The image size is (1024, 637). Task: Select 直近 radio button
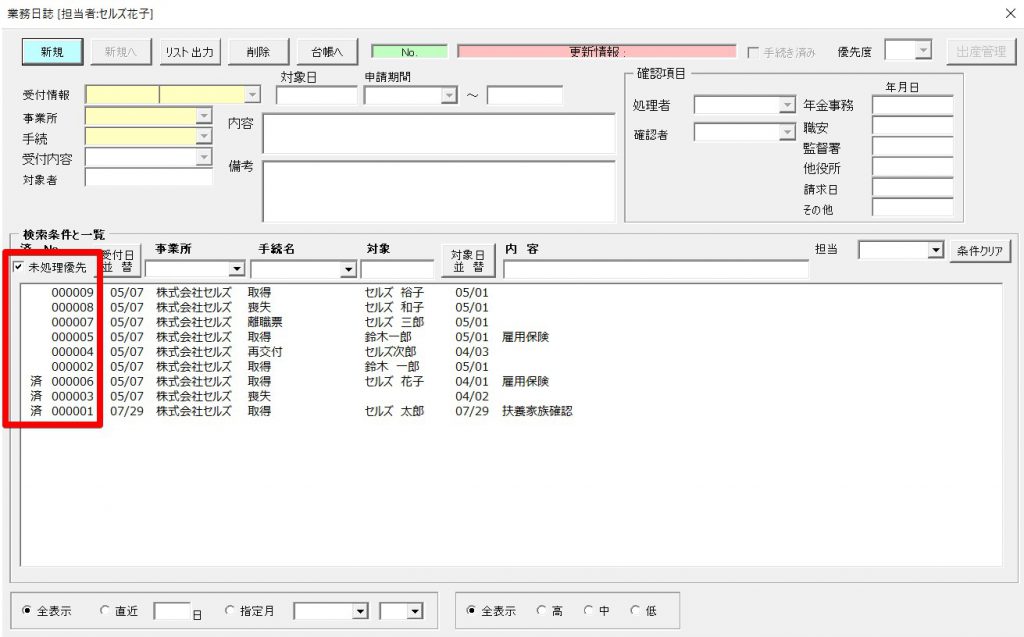point(104,610)
